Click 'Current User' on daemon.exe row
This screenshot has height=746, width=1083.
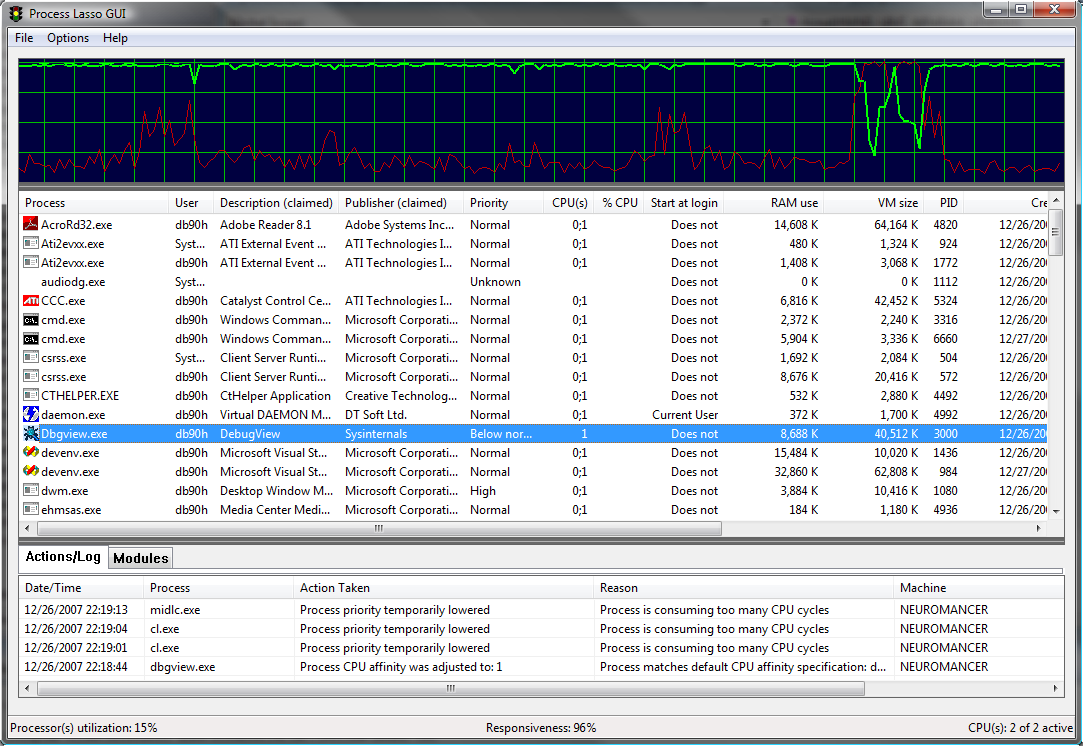pos(685,414)
